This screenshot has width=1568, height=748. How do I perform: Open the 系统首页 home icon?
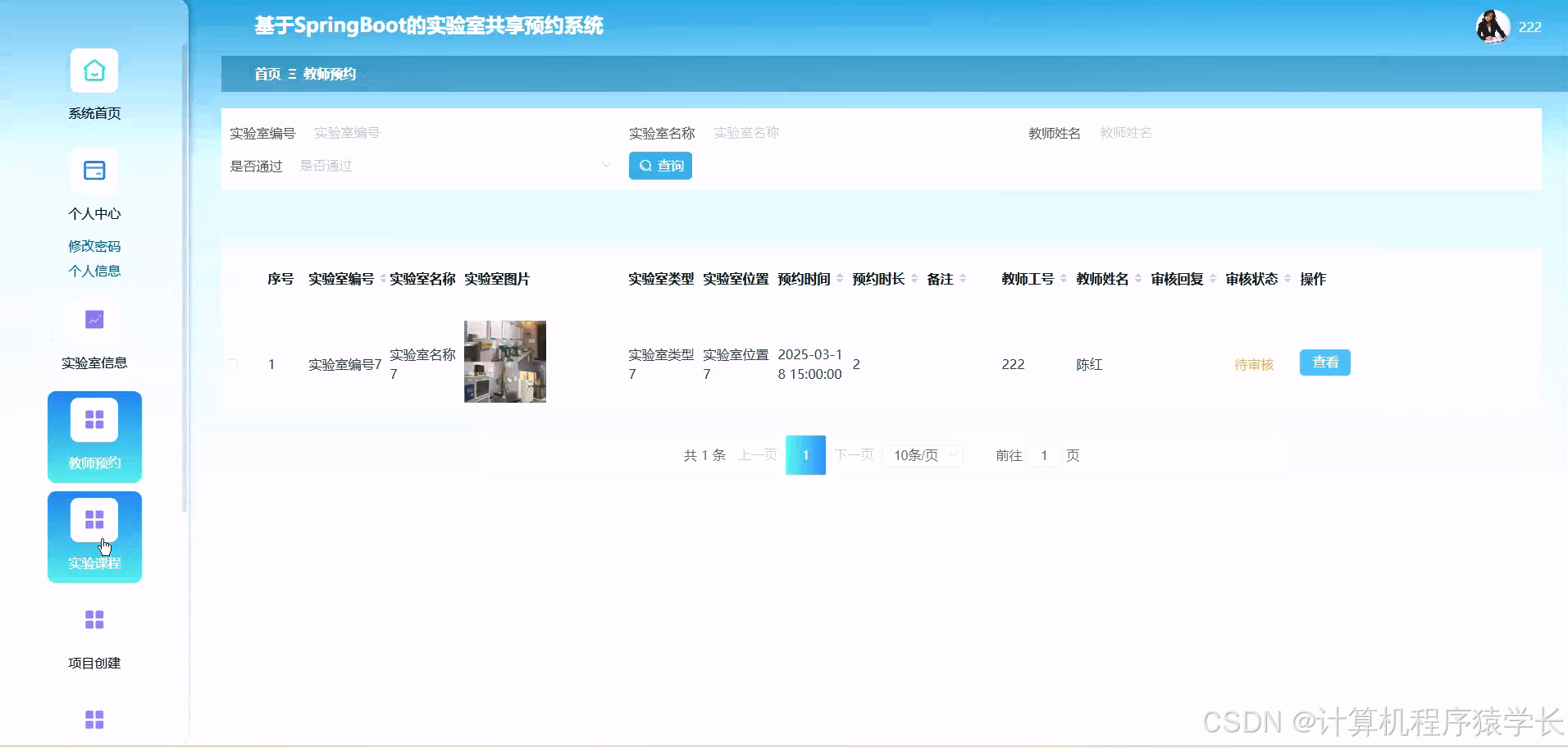[x=94, y=71]
